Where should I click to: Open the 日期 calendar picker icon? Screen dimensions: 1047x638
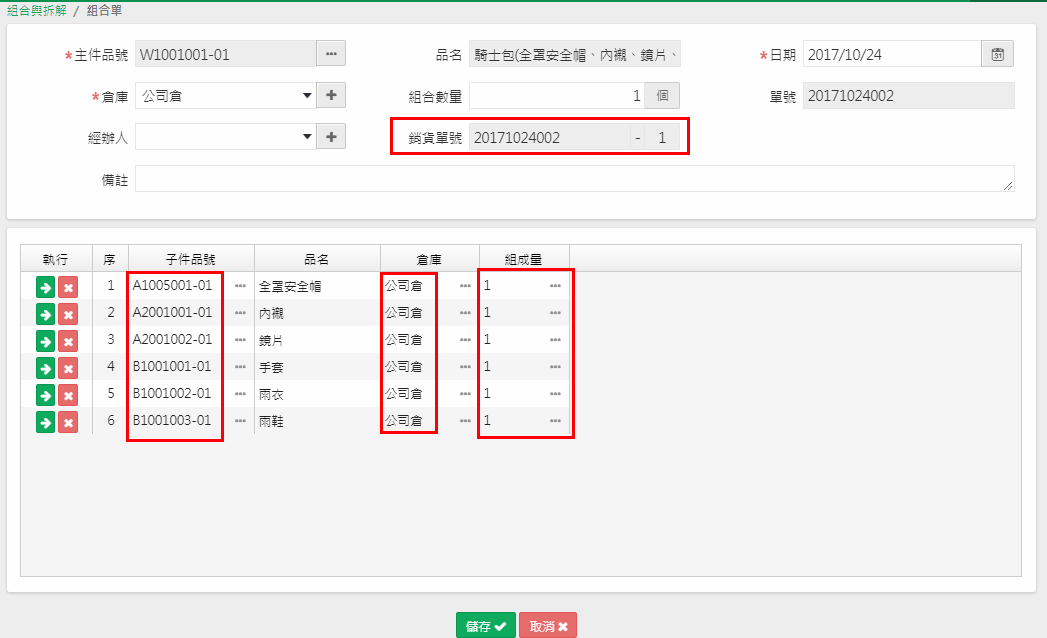(x=998, y=54)
